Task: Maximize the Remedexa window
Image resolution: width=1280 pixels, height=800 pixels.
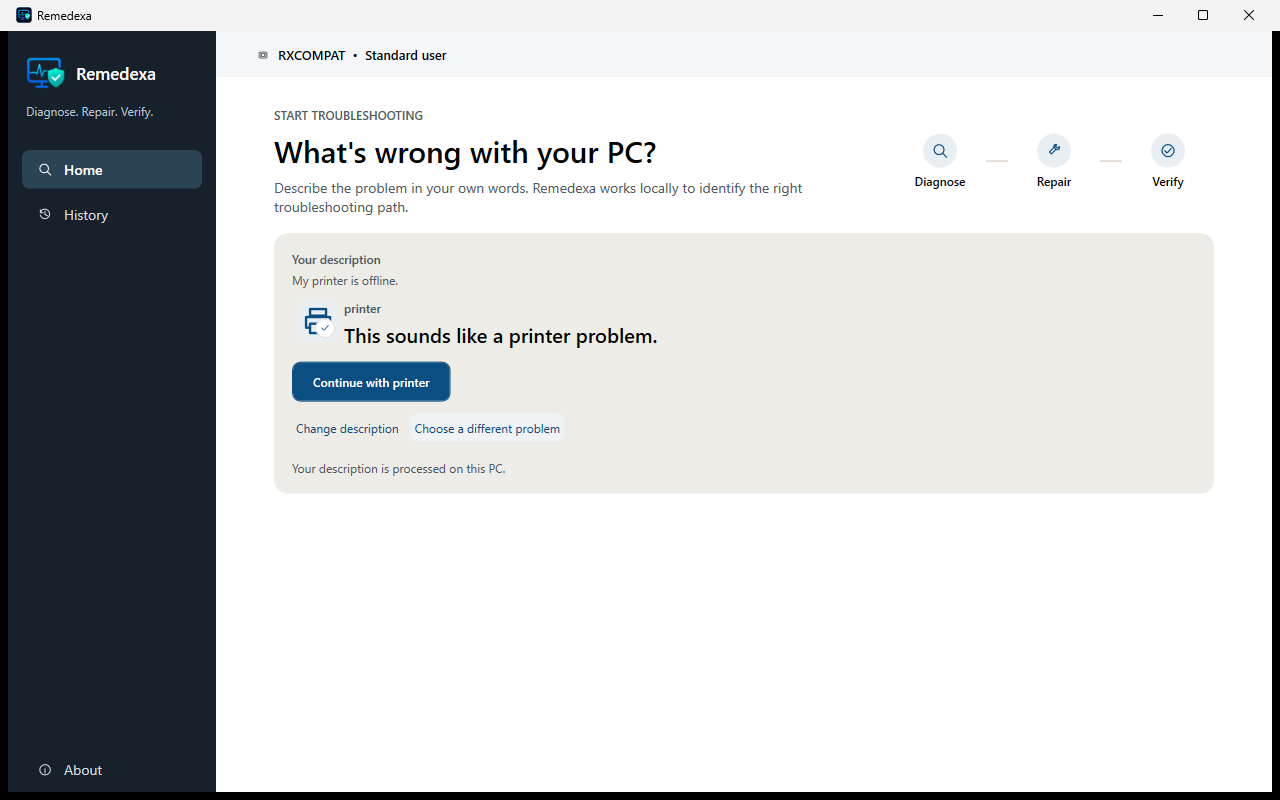Action: pyautogui.click(x=1203, y=15)
